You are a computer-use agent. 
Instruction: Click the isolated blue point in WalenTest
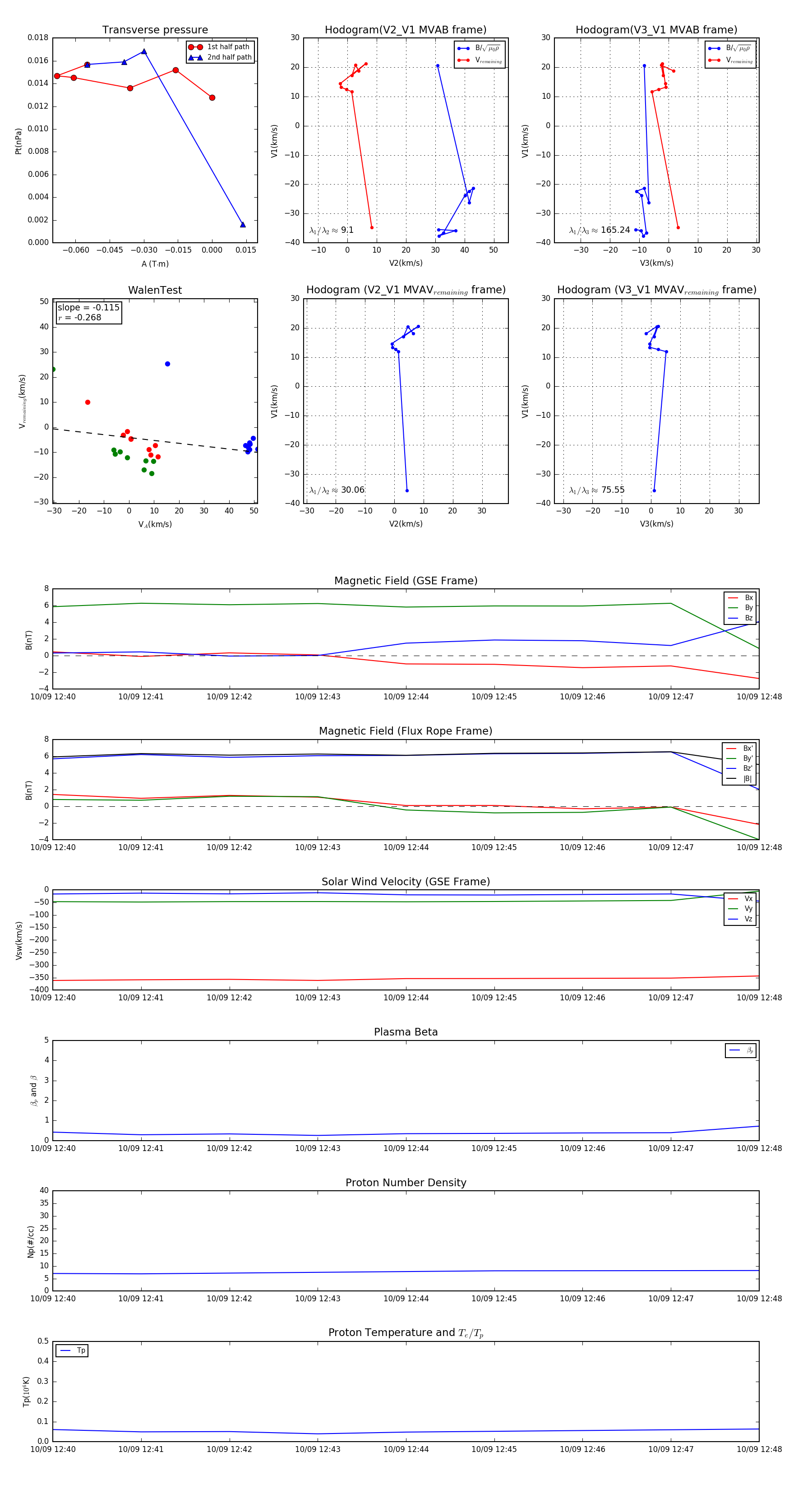(x=168, y=364)
